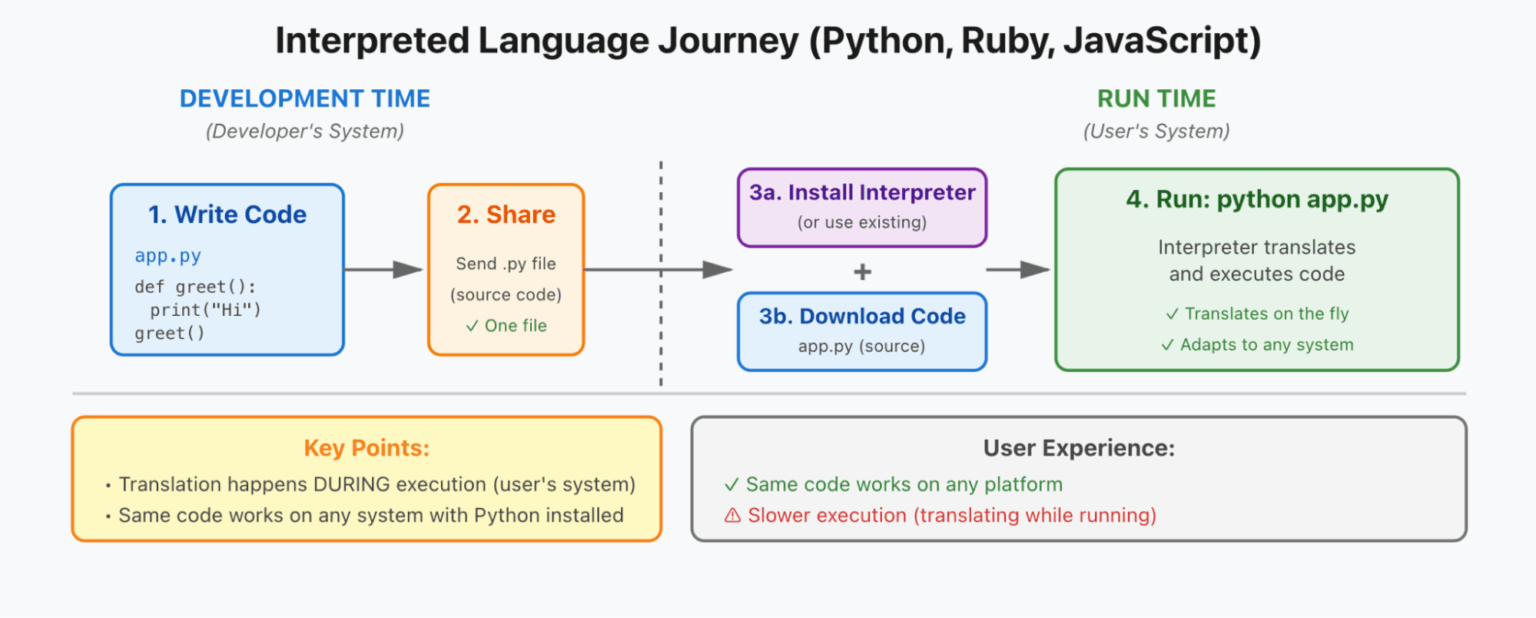1536x618 pixels.
Task: Click the 4. Run: python app.py heading
Action: 1257,199
